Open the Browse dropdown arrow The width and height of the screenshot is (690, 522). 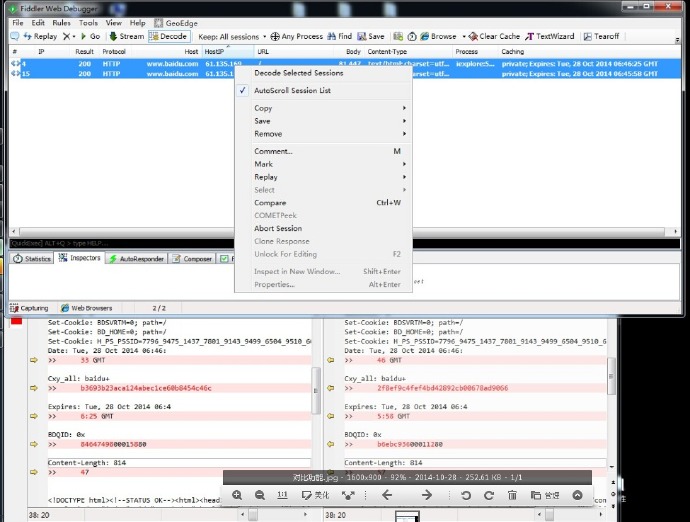pyautogui.click(x=464, y=37)
